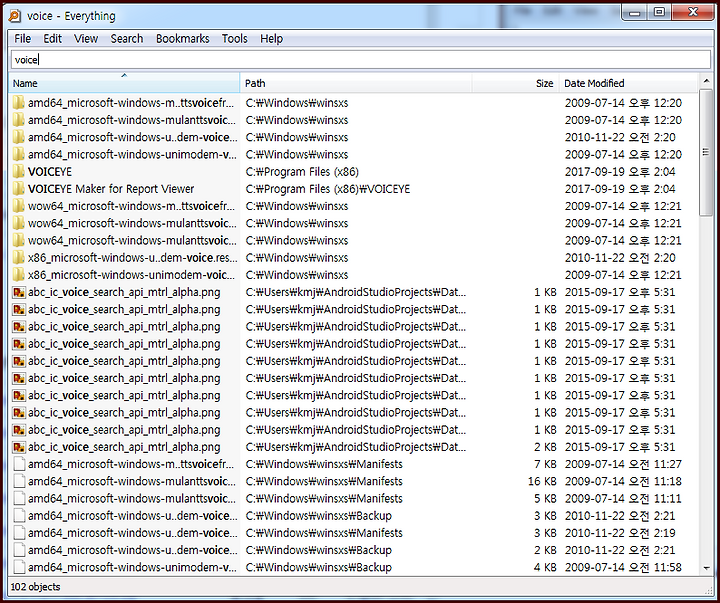The height and width of the screenshot is (603, 720).
Task: Sort results by the Path column header
Action: coord(356,83)
